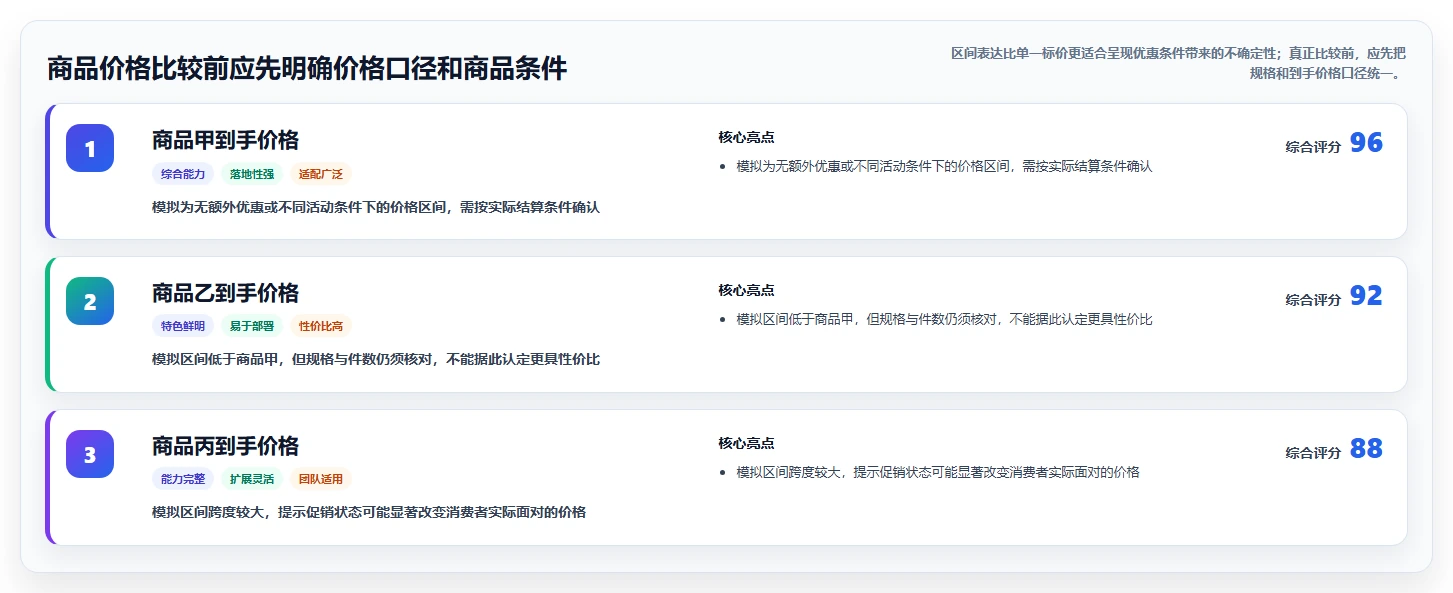The width and height of the screenshot is (1453, 593).
Task: Select the 易于部署 tag
Action: click(x=252, y=326)
